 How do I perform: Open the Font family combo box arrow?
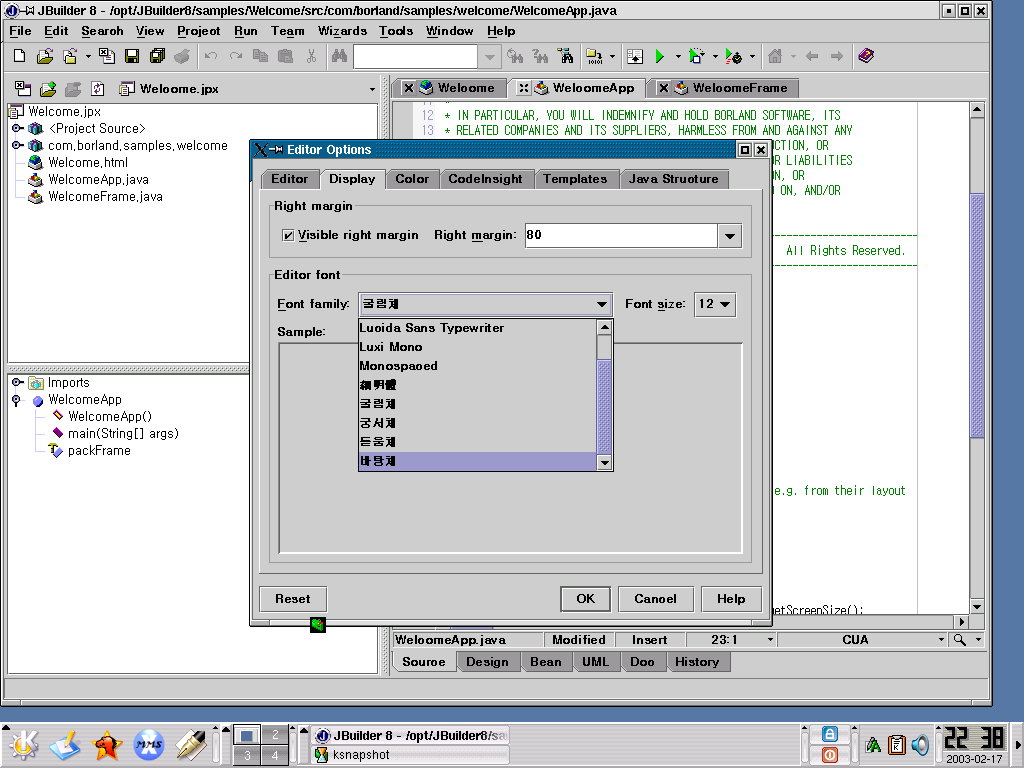pyautogui.click(x=601, y=304)
